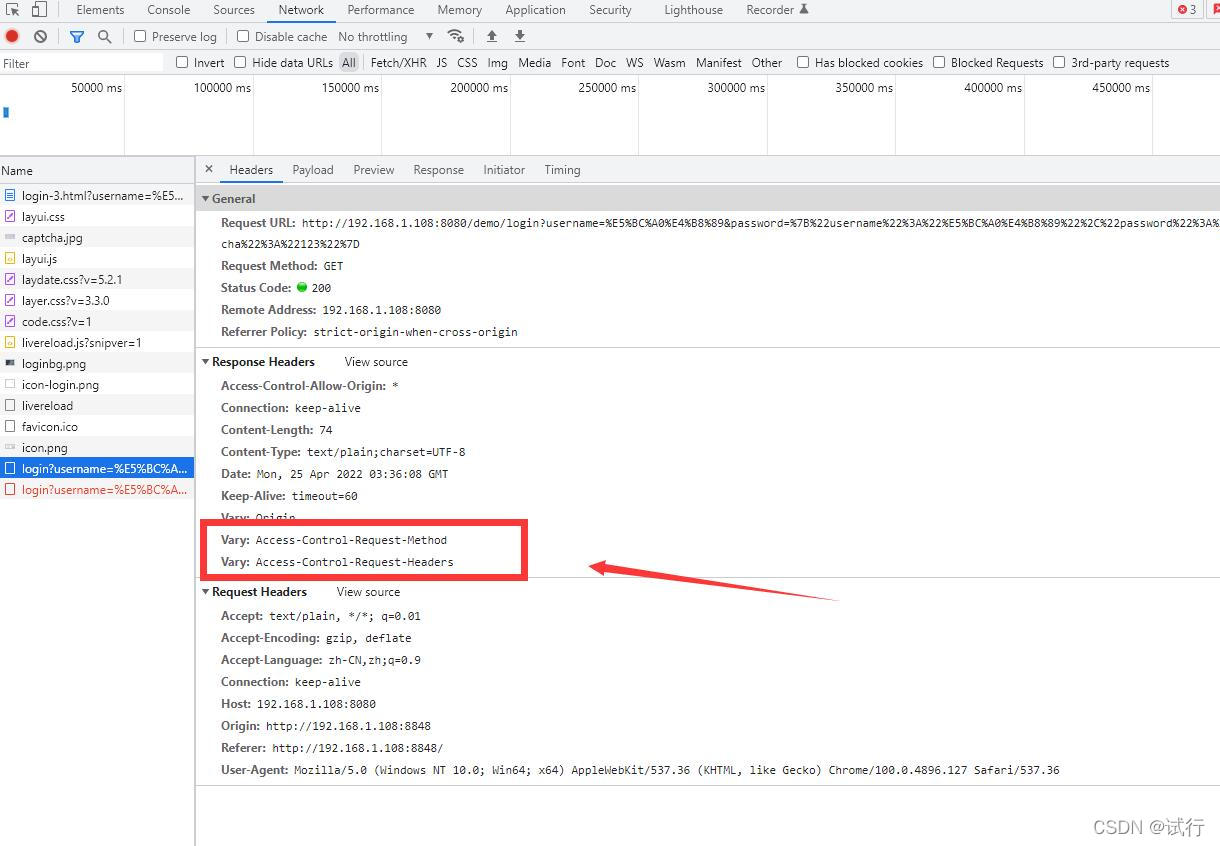Open the Preview tab
The width and height of the screenshot is (1220, 846).
374,169
